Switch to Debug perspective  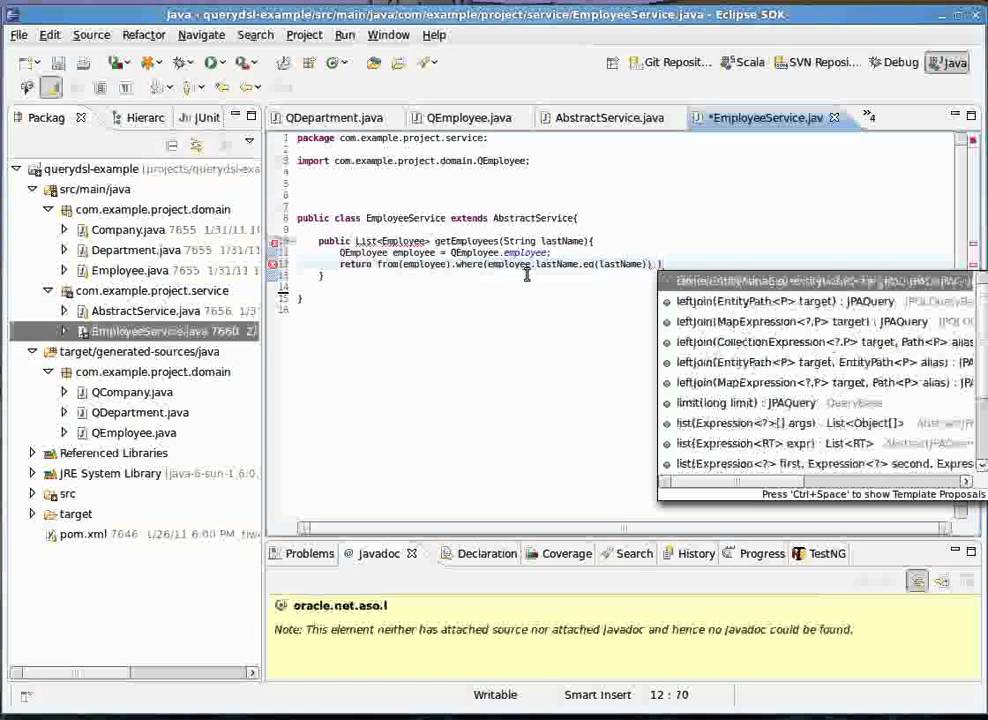893,62
